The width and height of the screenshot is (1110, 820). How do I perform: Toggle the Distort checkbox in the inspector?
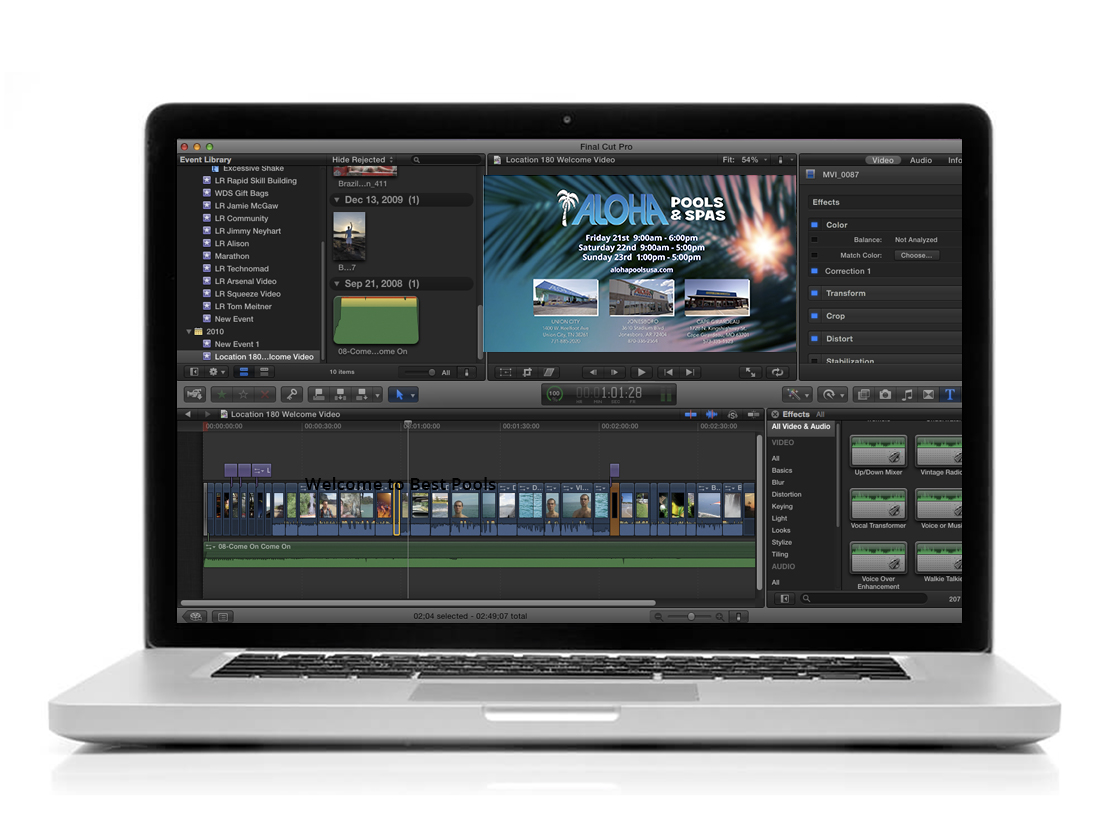[x=814, y=339]
